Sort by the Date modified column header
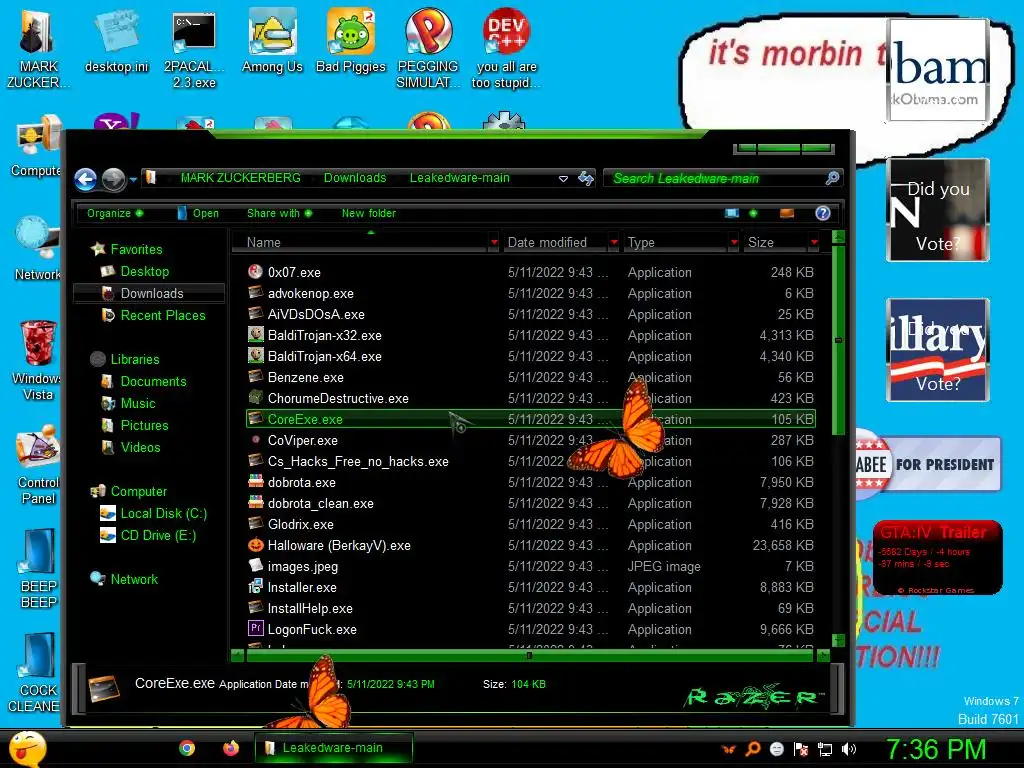The height and width of the screenshot is (768, 1024). pyautogui.click(x=555, y=242)
